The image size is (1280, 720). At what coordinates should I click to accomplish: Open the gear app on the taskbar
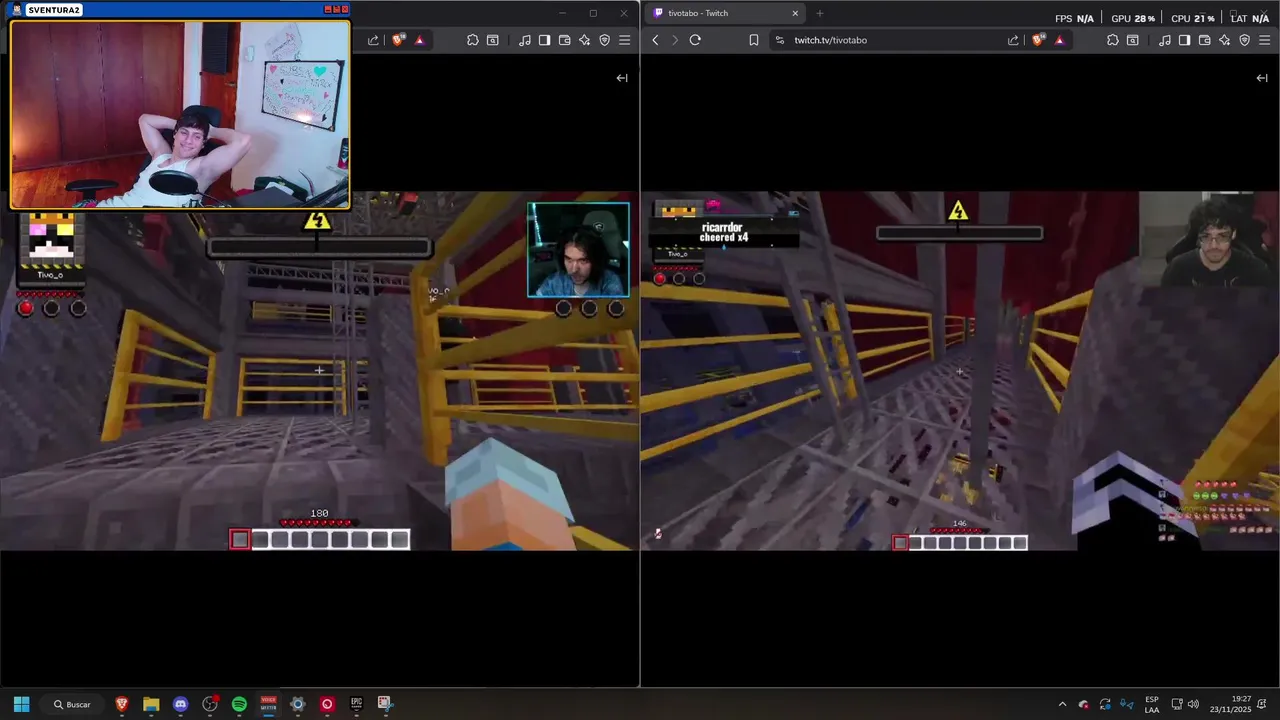tap(297, 704)
